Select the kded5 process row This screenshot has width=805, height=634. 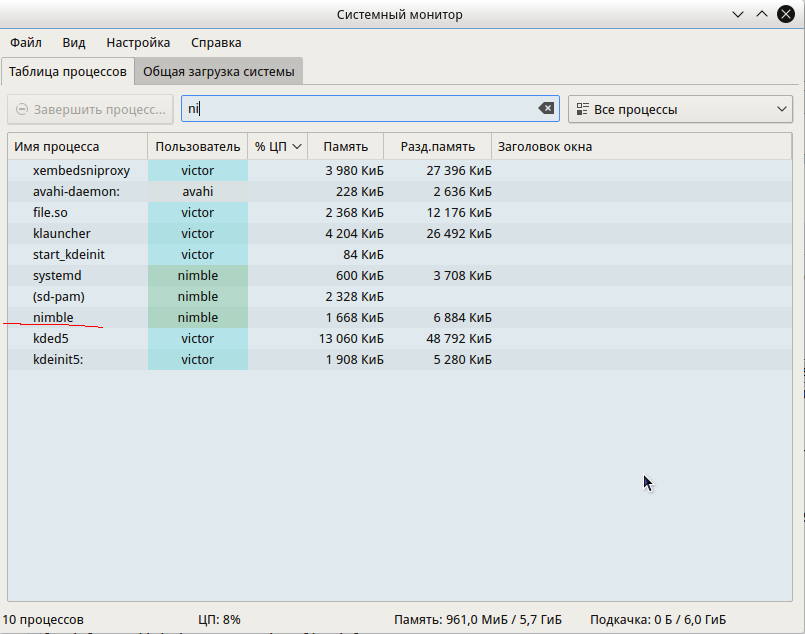point(399,339)
